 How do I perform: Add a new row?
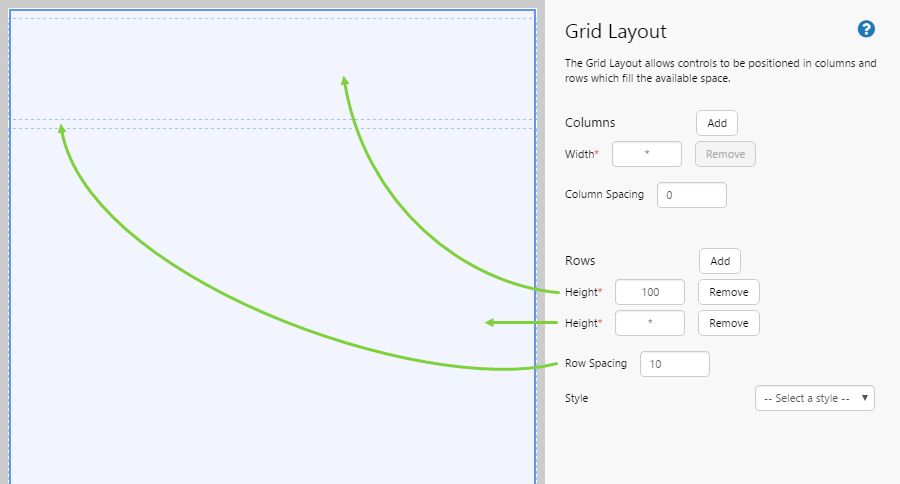[720, 261]
